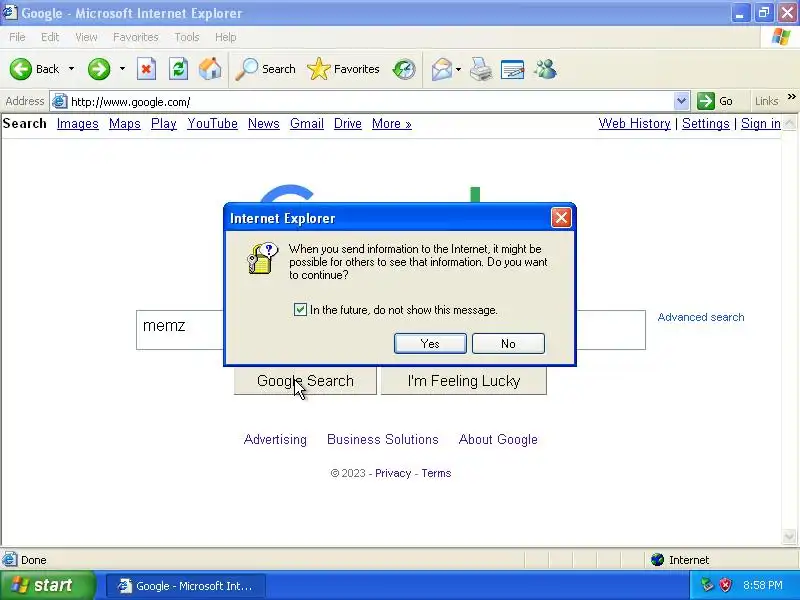Click Google taskbar window button

pos(186,586)
